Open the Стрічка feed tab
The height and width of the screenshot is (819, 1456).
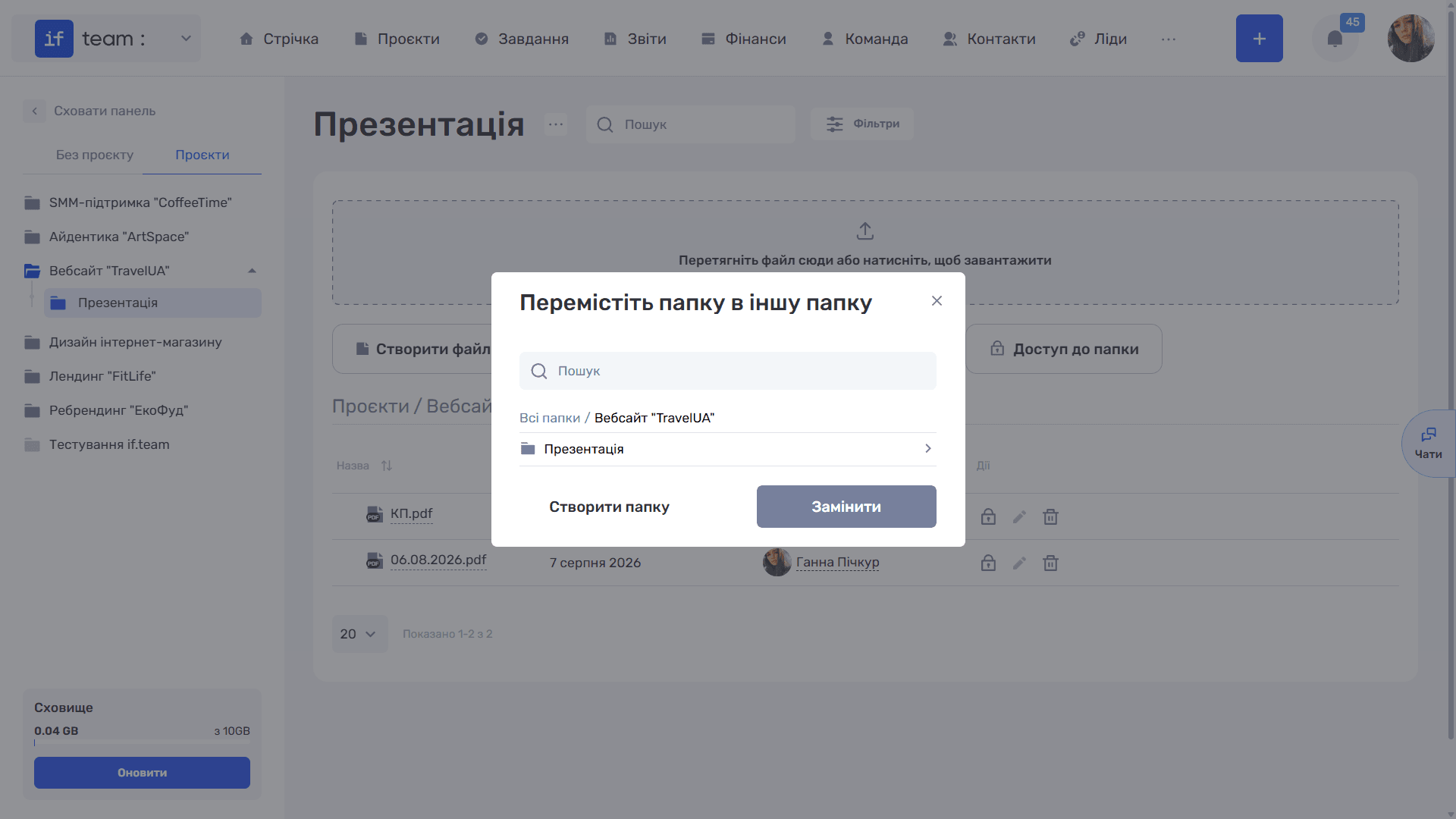point(279,39)
